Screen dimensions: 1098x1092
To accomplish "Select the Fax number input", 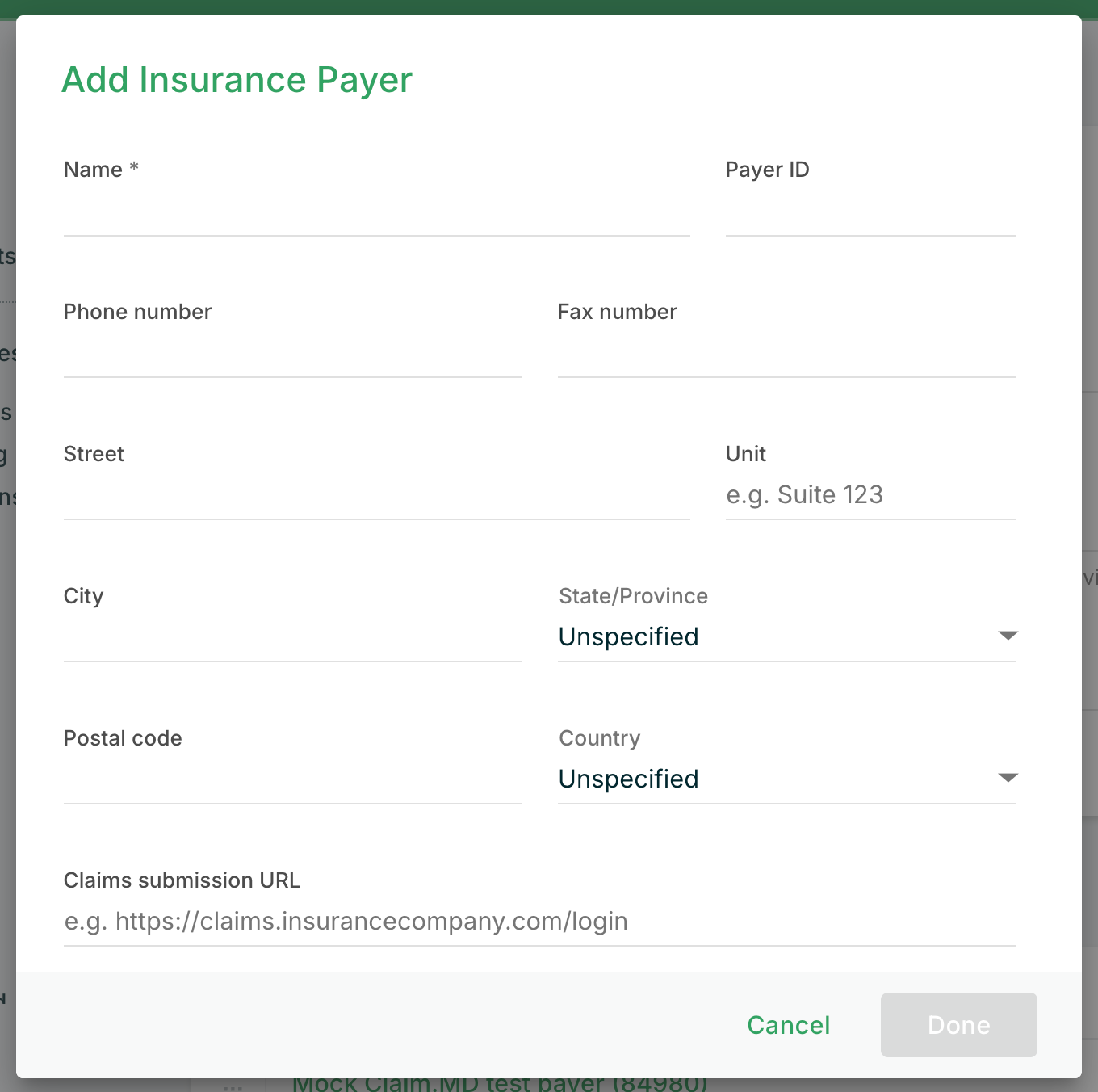I will 786,354.
